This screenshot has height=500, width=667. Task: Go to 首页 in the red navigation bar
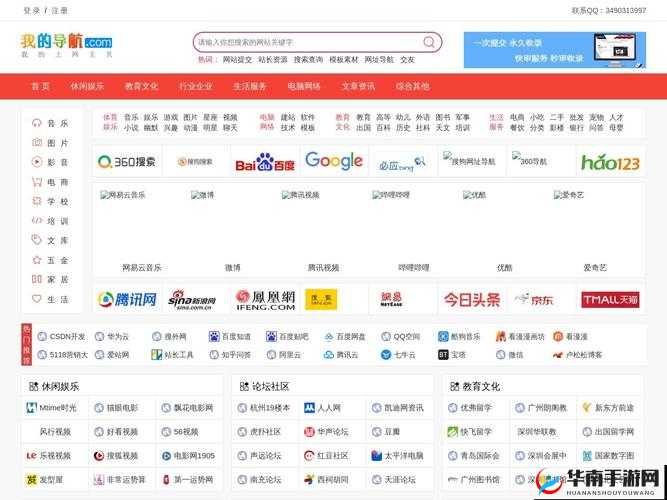pyautogui.click(x=40, y=86)
